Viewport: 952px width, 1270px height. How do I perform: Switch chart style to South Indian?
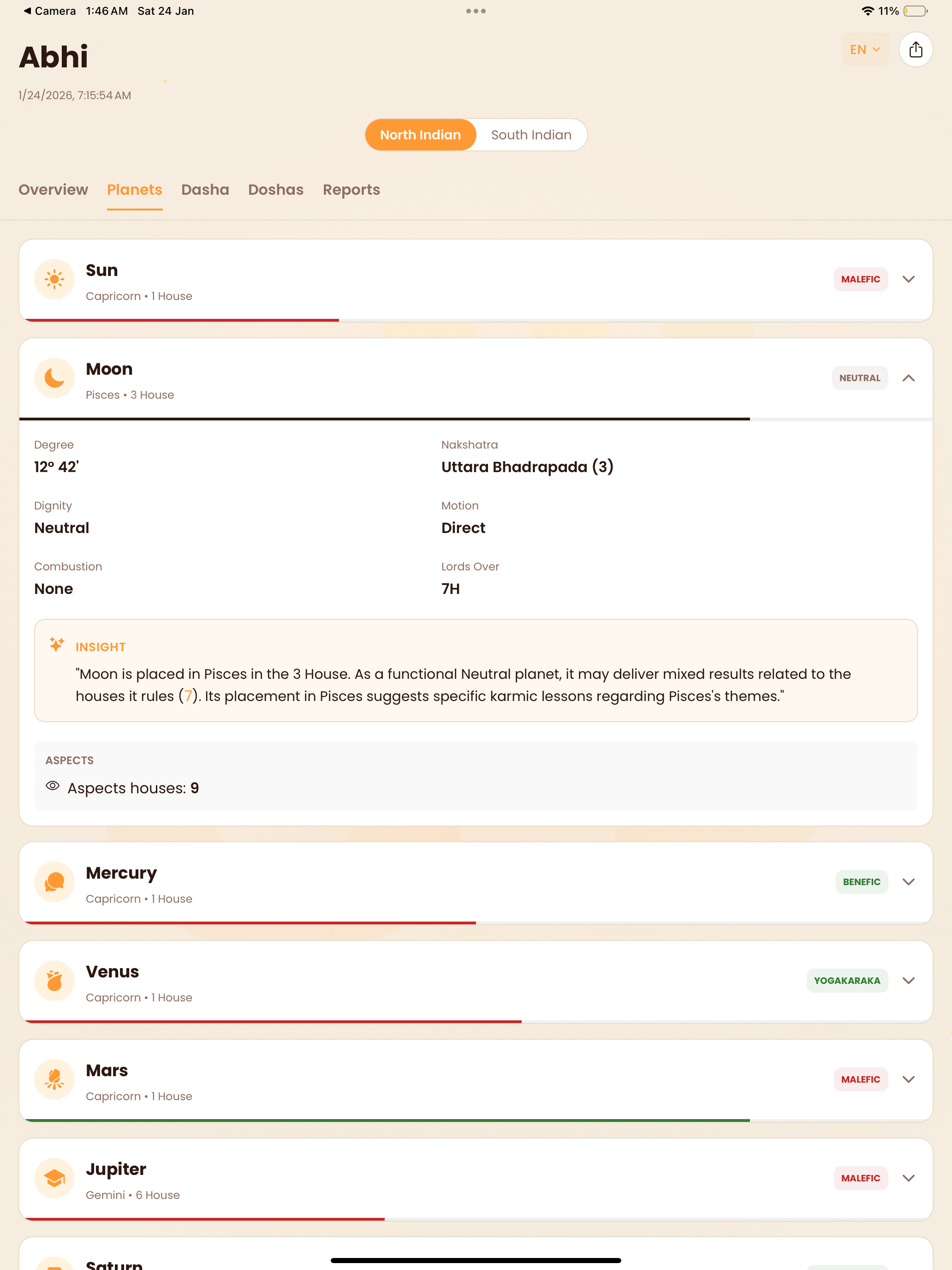click(x=531, y=135)
